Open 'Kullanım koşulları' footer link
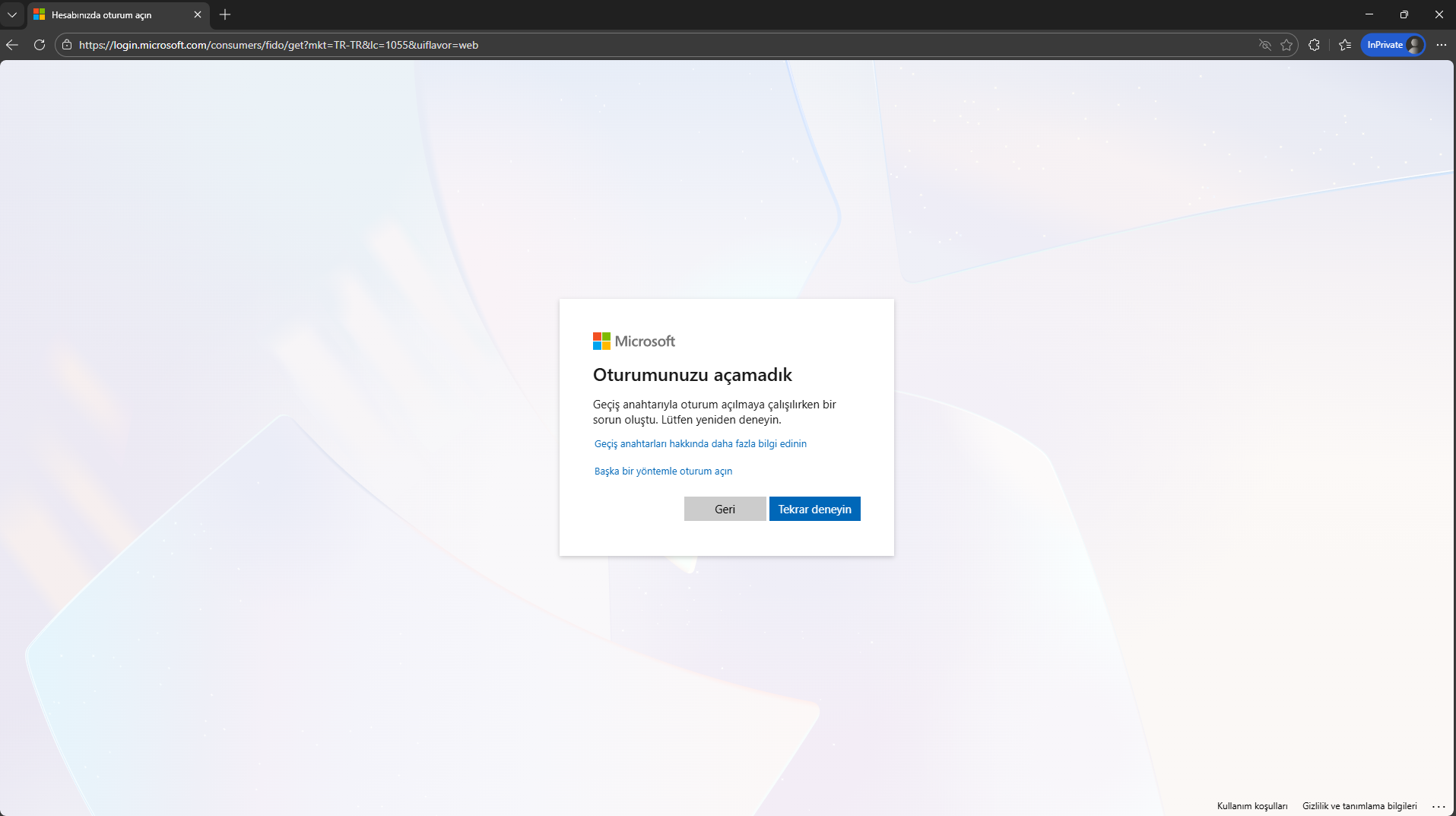The width and height of the screenshot is (1456, 816). click(1252, 806)
